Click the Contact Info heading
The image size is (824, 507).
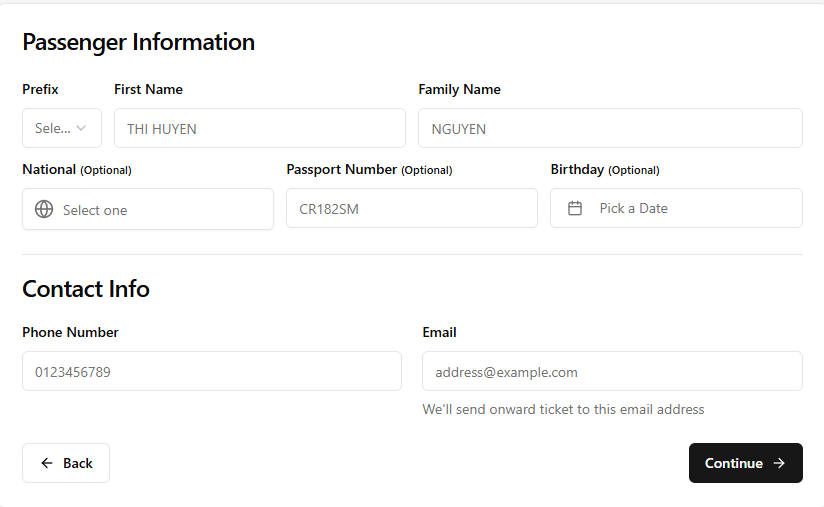86,289
